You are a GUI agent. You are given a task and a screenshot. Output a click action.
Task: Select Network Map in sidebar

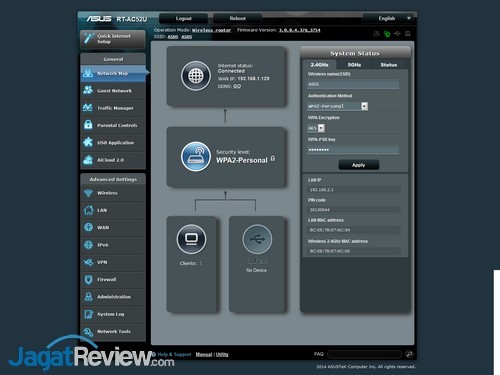tap(113, 73)
